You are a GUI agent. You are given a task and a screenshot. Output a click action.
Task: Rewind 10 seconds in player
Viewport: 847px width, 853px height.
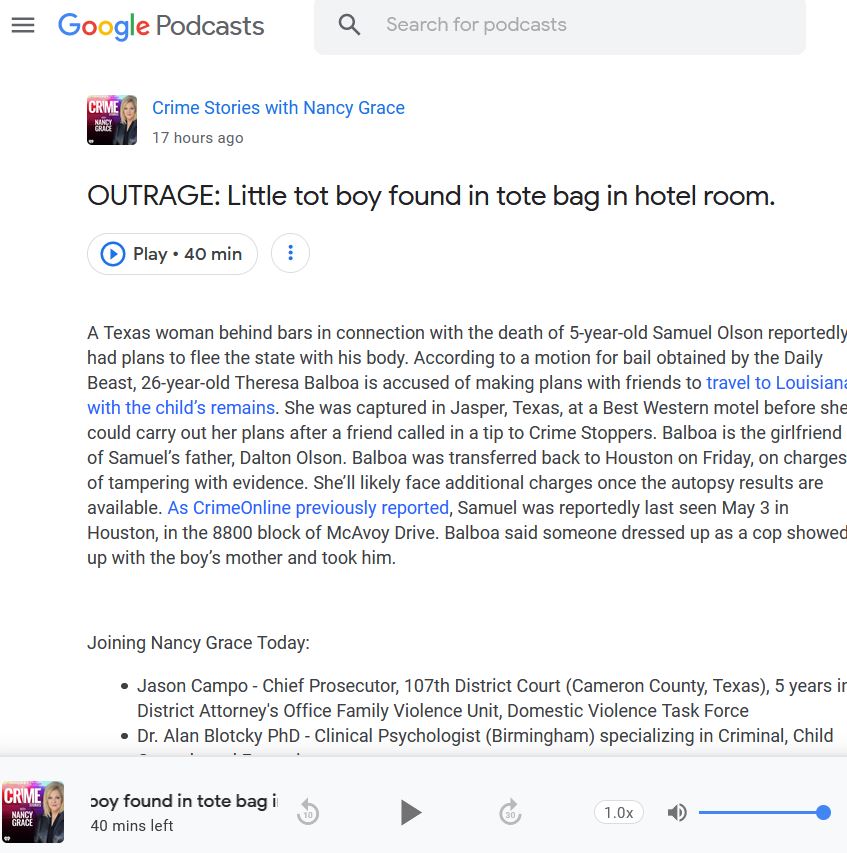click(308, 812)
